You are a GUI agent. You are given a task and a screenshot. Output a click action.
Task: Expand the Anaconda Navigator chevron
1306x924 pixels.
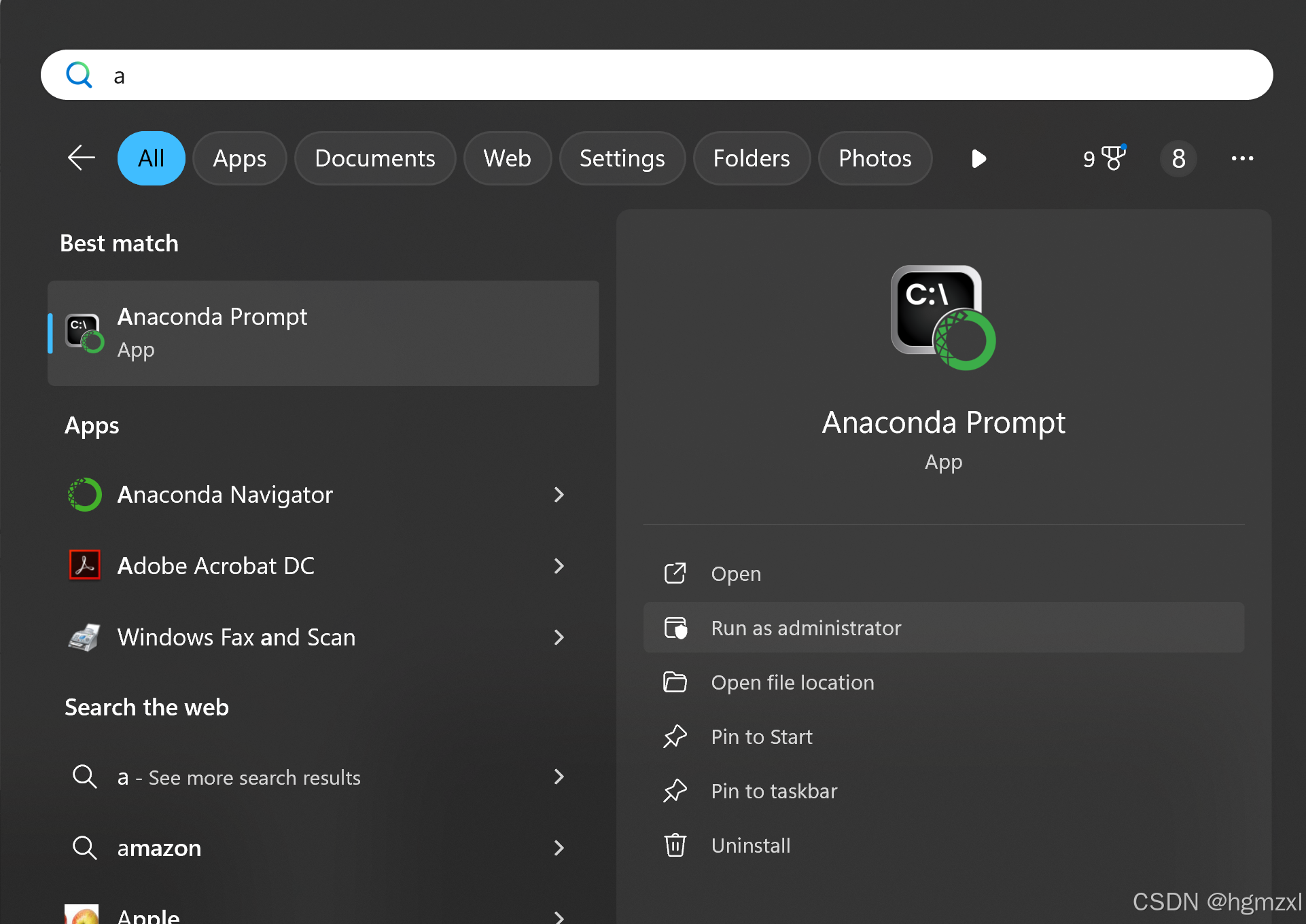[x=559, y=495]
